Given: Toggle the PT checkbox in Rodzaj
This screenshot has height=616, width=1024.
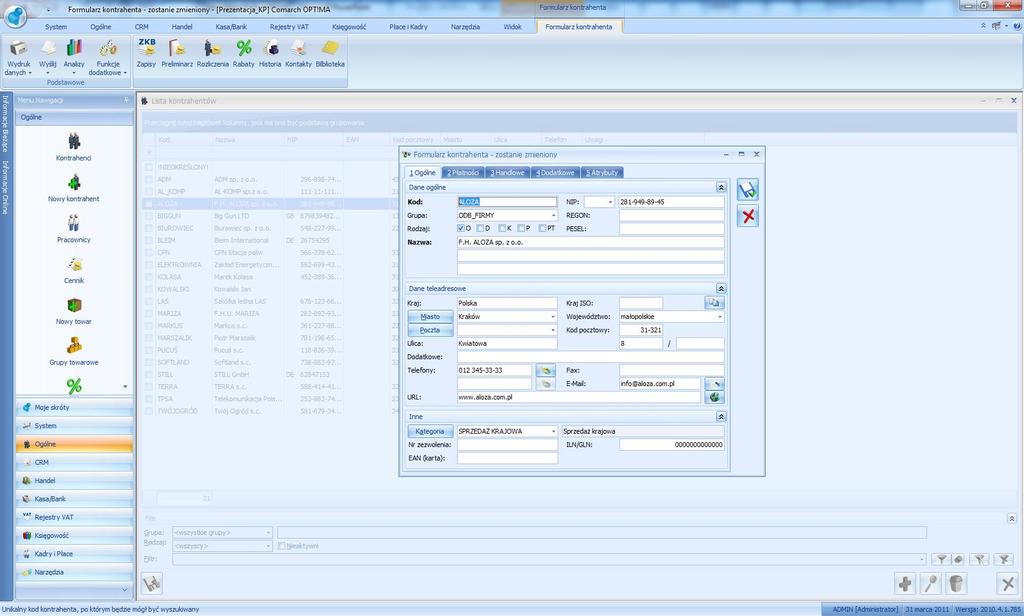Looking at the screenshot, I should click(542, 229).
